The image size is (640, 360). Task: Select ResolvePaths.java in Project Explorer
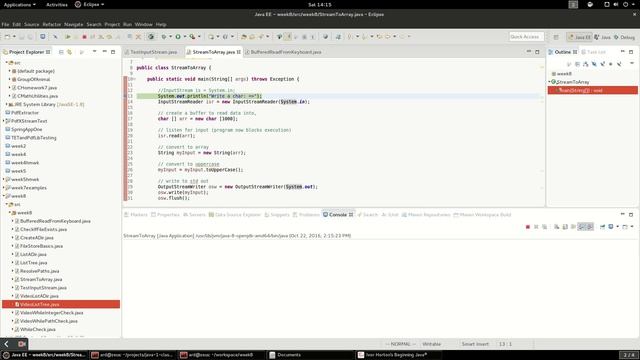tap(39, 271)
